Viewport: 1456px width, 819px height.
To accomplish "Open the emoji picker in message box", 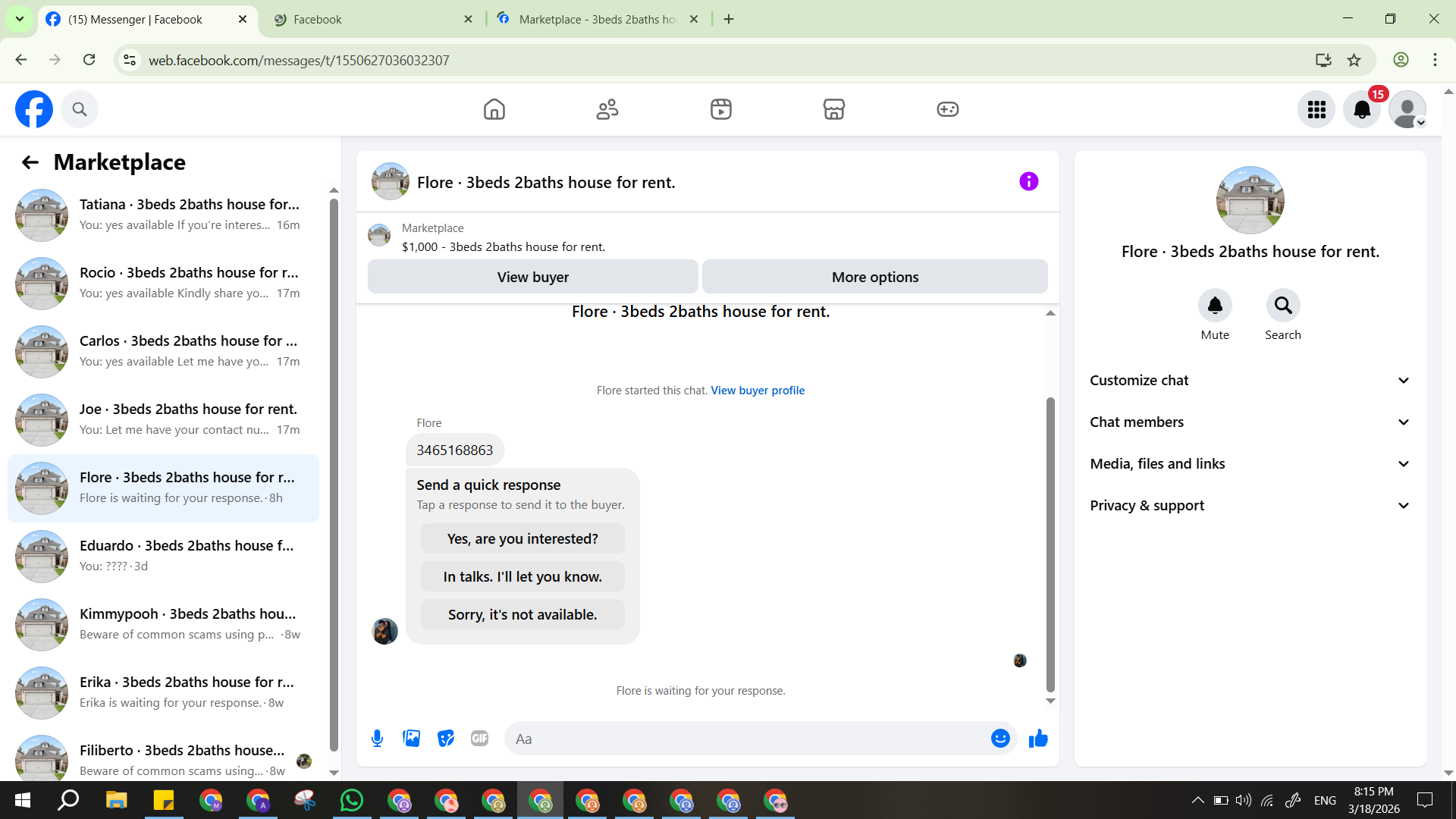I will coord(1000,739).
